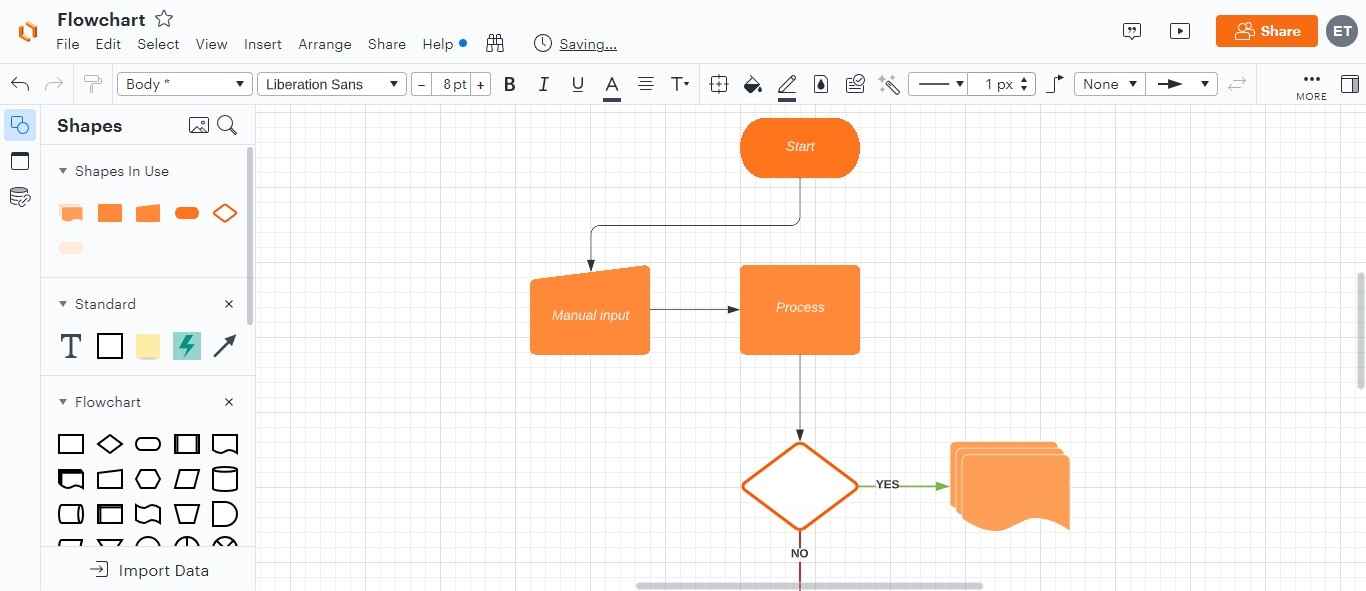Open the None start arrow dropdown
Image resolution: width=1366 pixels, height=591 pixels.
pos(1109,84)
